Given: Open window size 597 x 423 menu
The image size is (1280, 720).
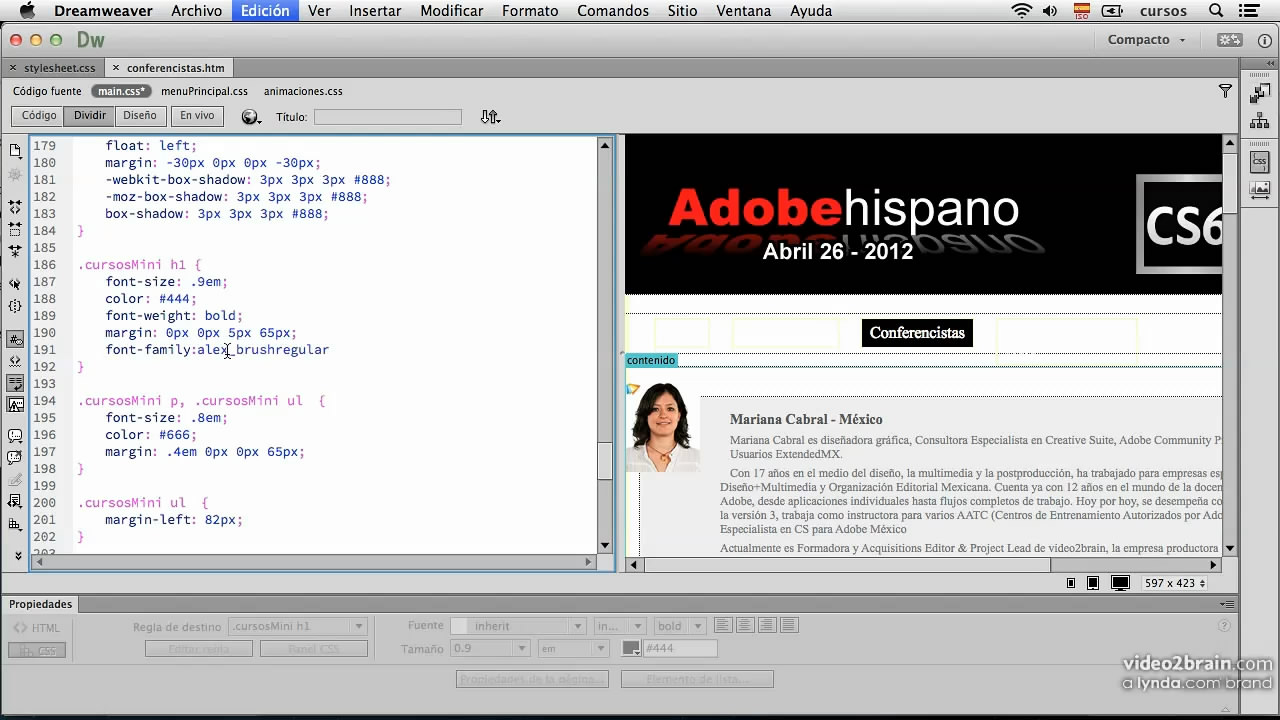Looking at the screenshot, I should (x=1175, y=583).
